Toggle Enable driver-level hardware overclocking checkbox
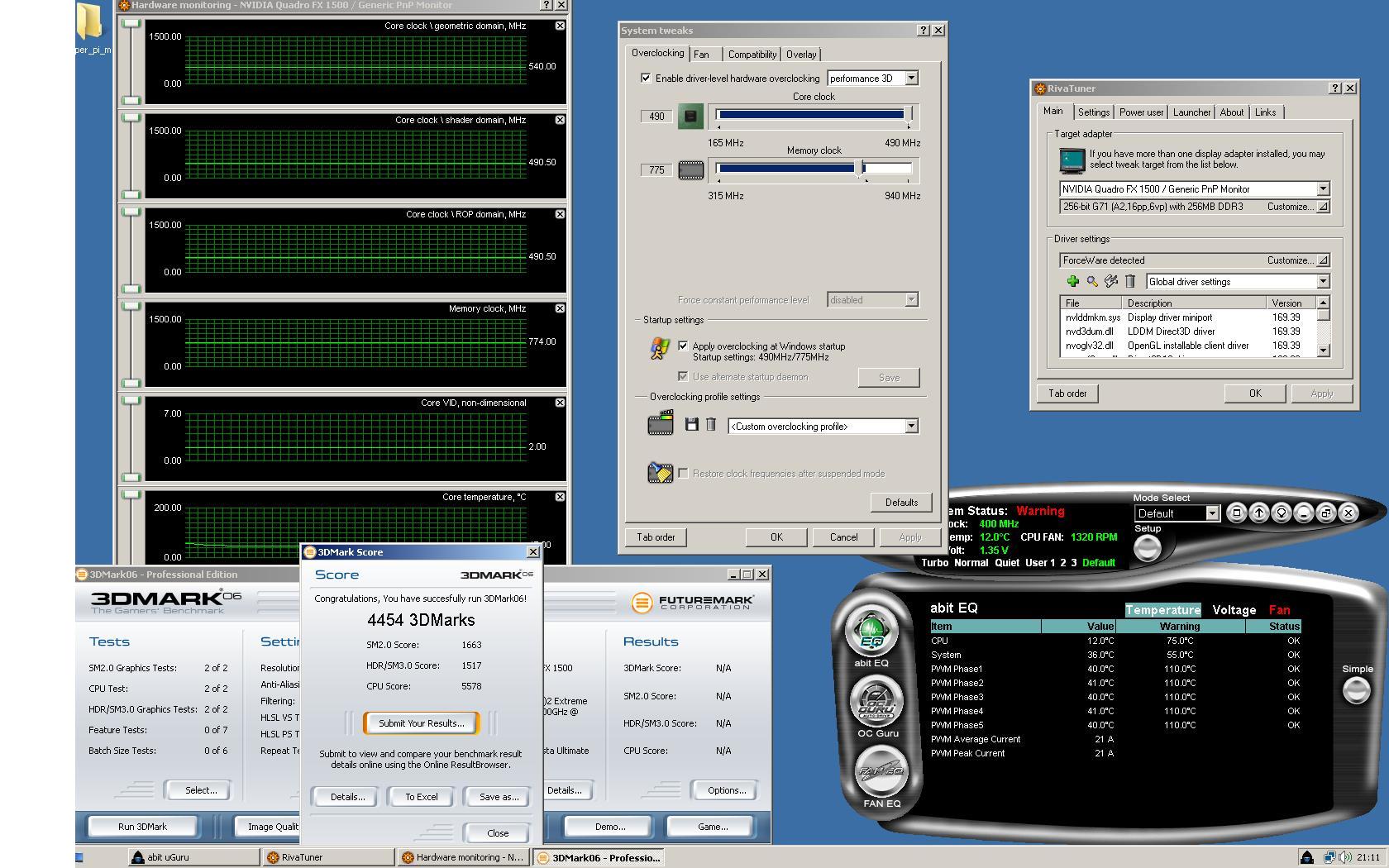Screen dimensions: 1389x868 click(x=646, y=79)
